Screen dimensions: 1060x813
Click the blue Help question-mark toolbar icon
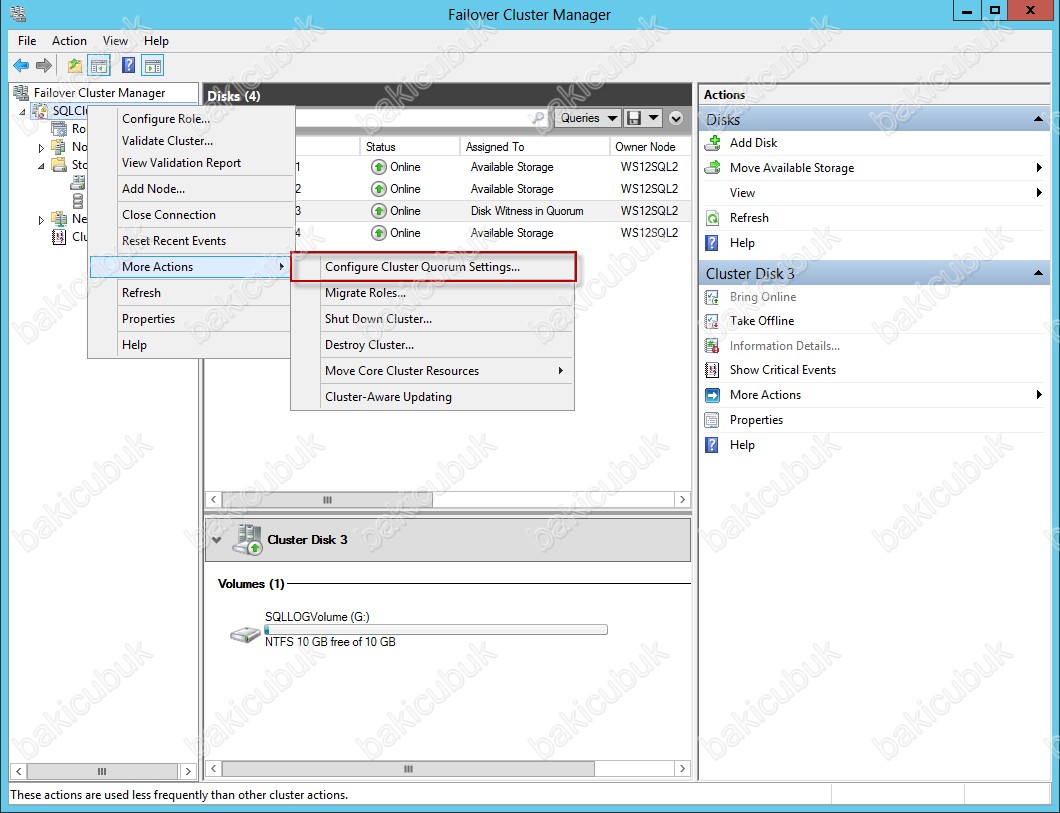[x=128, y=66]
